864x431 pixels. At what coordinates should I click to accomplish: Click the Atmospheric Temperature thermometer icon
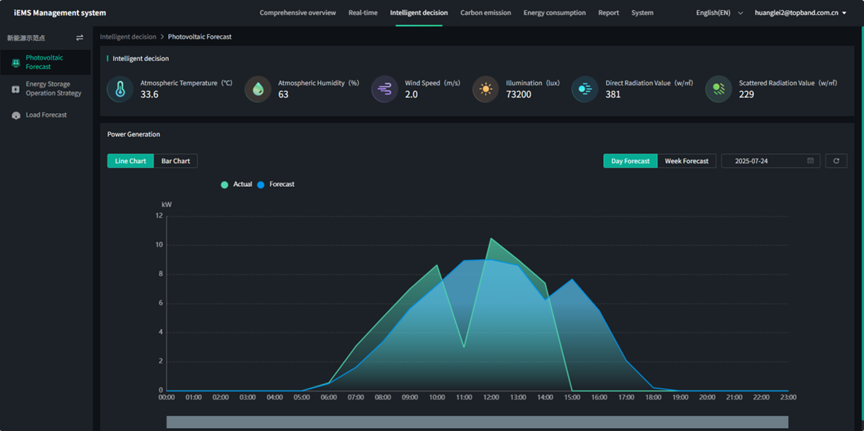click(x=120, y=89)
